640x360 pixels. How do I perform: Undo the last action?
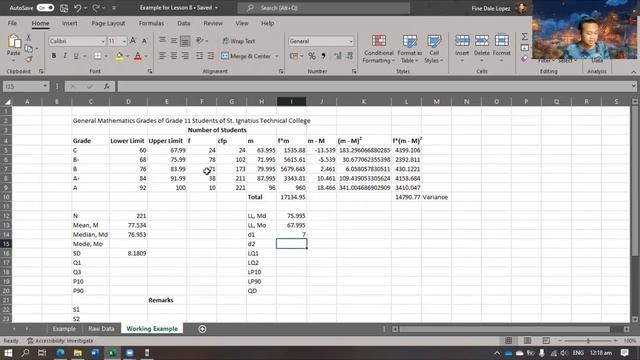pos(78,8)
